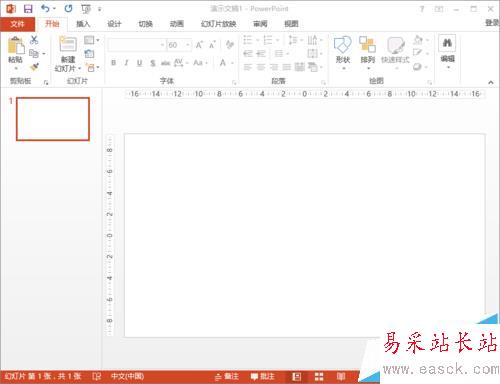The width and height of the screenshot is (500, 384).
Task: Select the Format Painter brush icon
Action: [x=34, y=67]
